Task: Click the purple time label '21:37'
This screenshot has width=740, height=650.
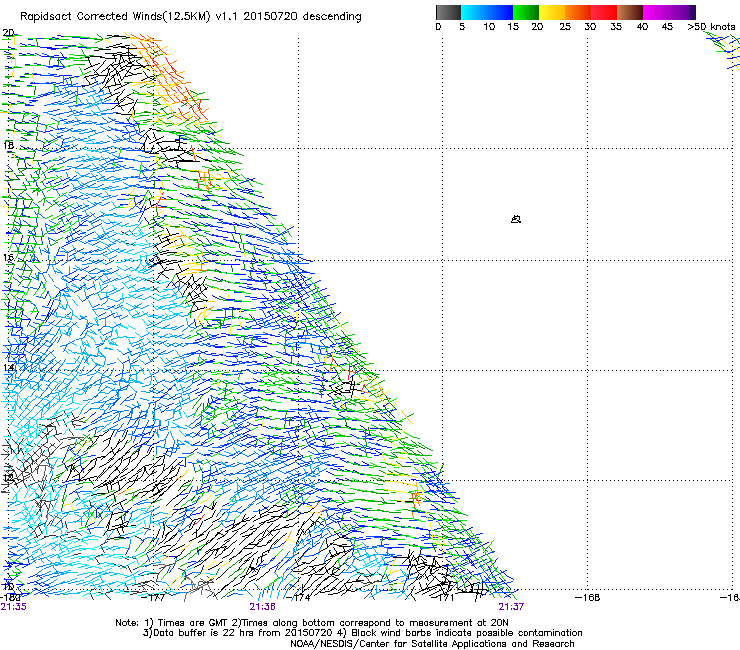Action: tap(511, 607)
